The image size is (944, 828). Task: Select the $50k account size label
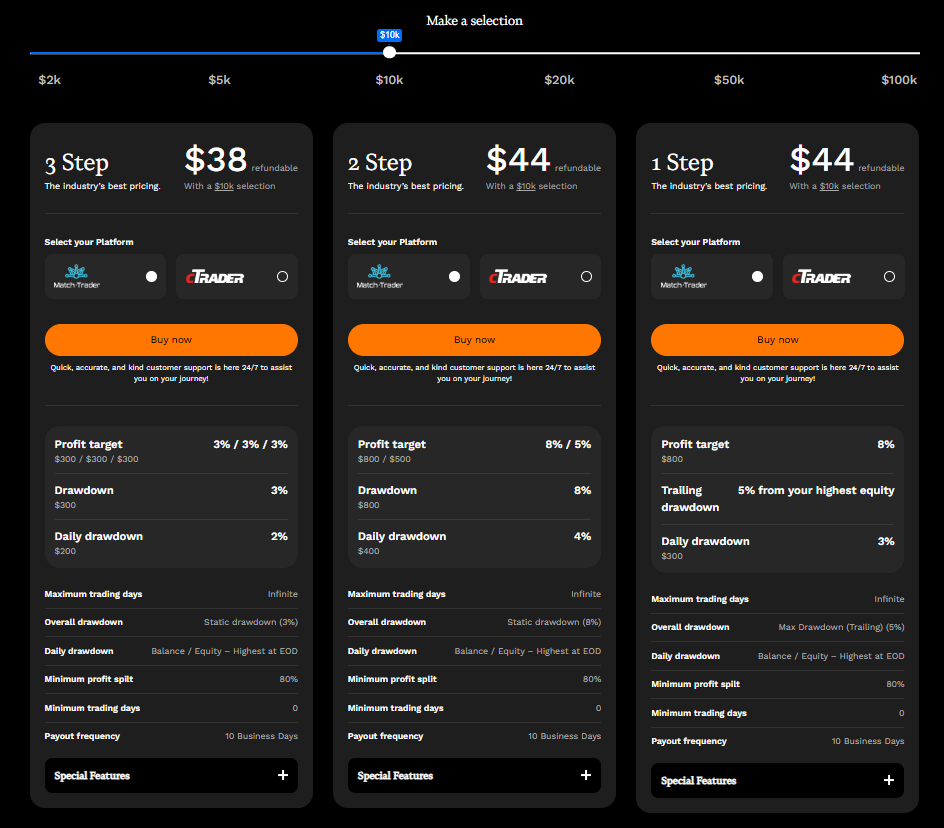(x=728, y=80)
